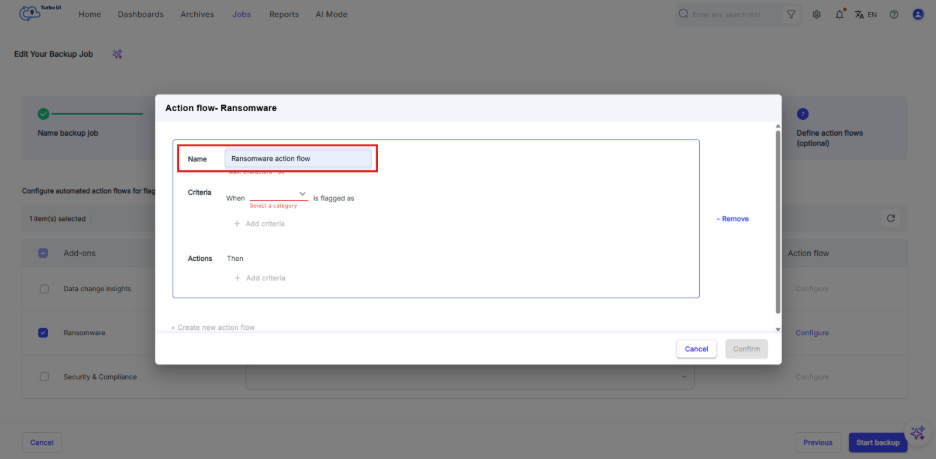This screenshot has height=459, width=936.
Task: Open the user profile avatar
Action: (918, 15)
